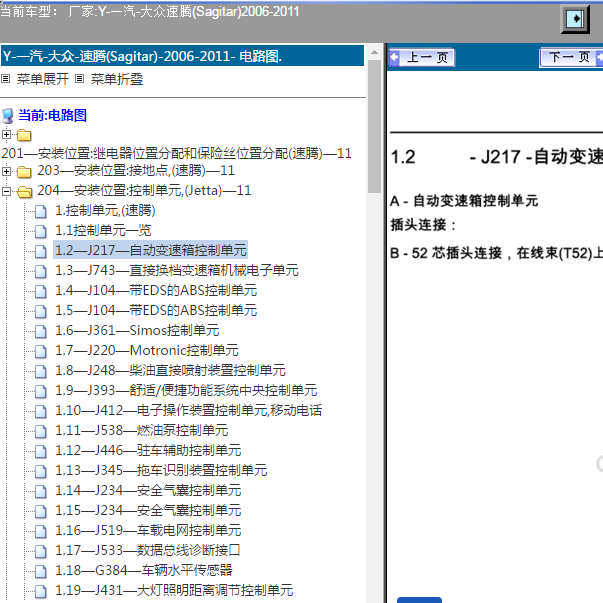Viewport: 603px width, 603px height.
Task: Click the 当前:电路图 computer icon
Action: point(8,116)
